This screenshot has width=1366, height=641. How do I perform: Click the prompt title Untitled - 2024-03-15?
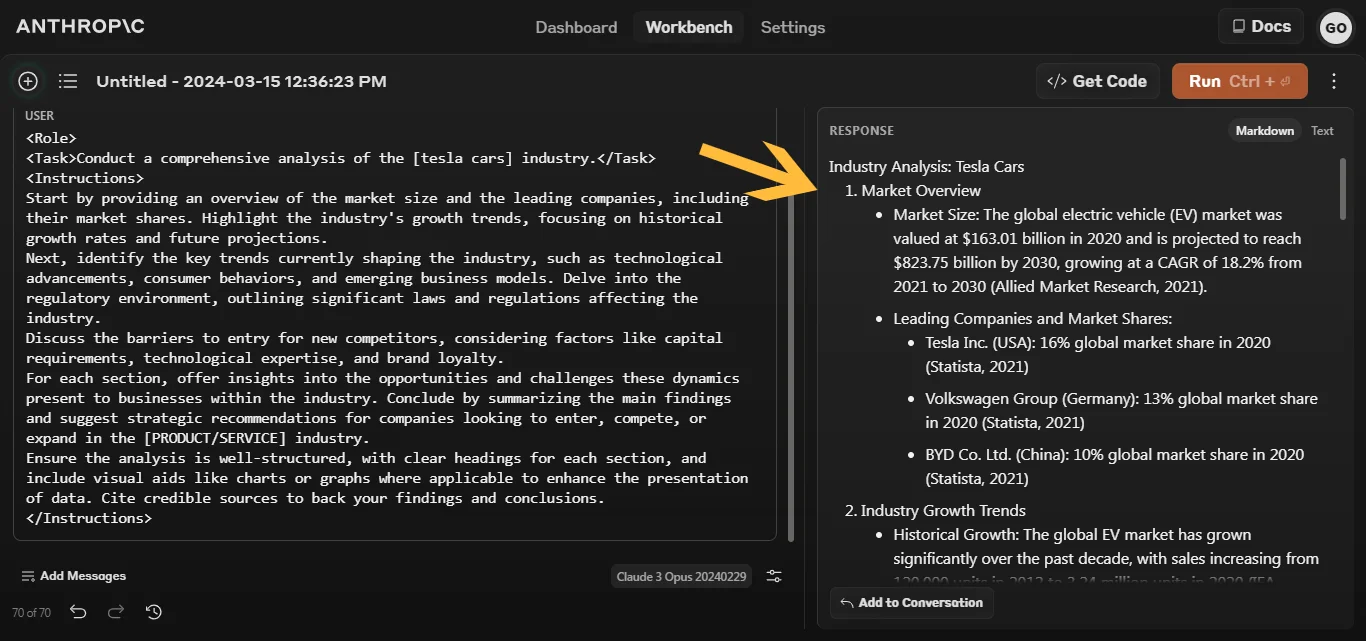(x=241, y=81)
